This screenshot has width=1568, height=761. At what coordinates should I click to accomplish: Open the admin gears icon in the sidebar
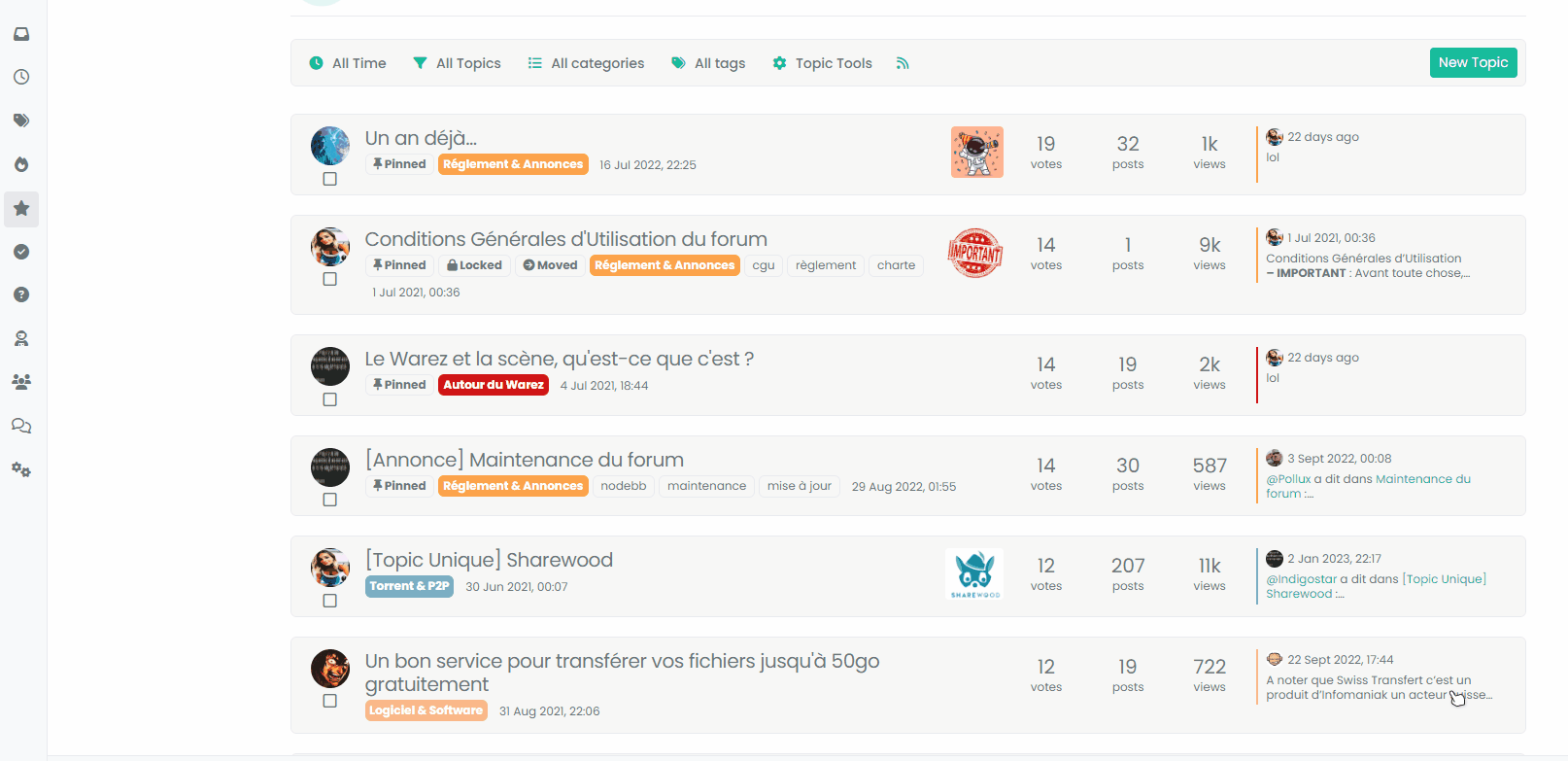21,469
